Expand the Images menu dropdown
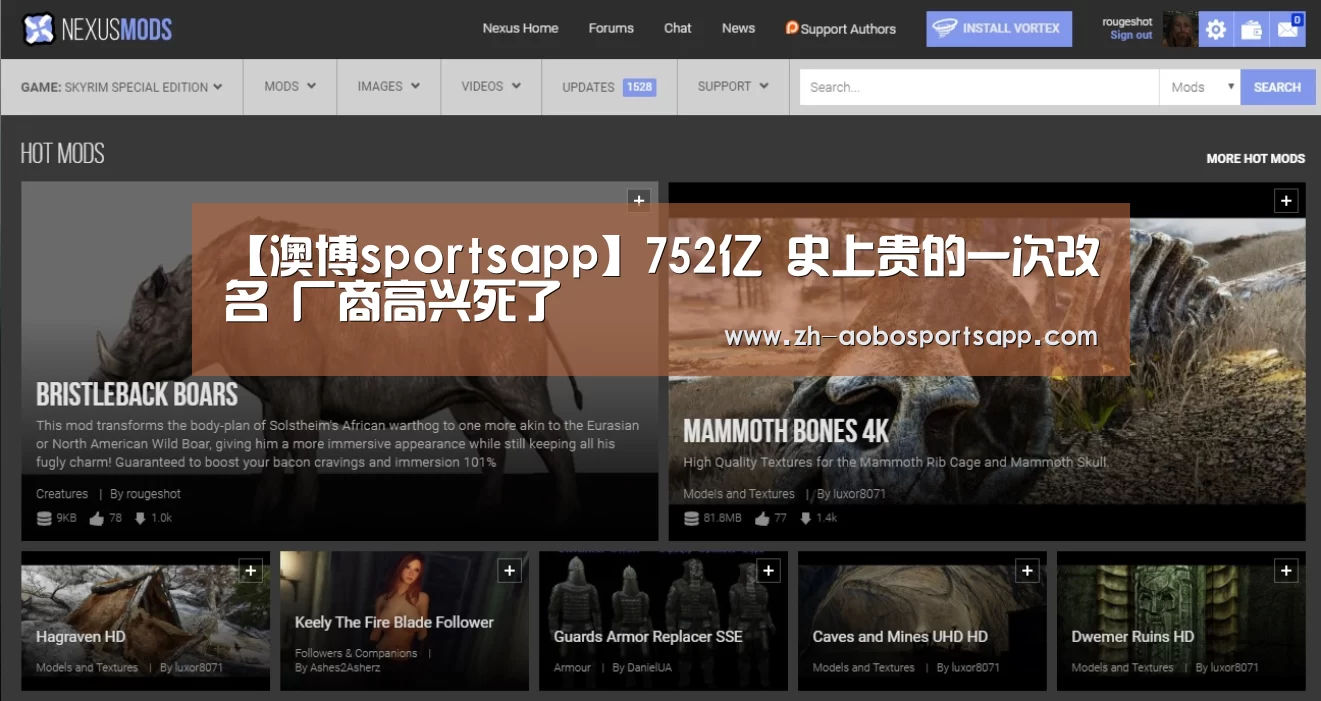This screenshot has height=701, width=1321. 389,87
